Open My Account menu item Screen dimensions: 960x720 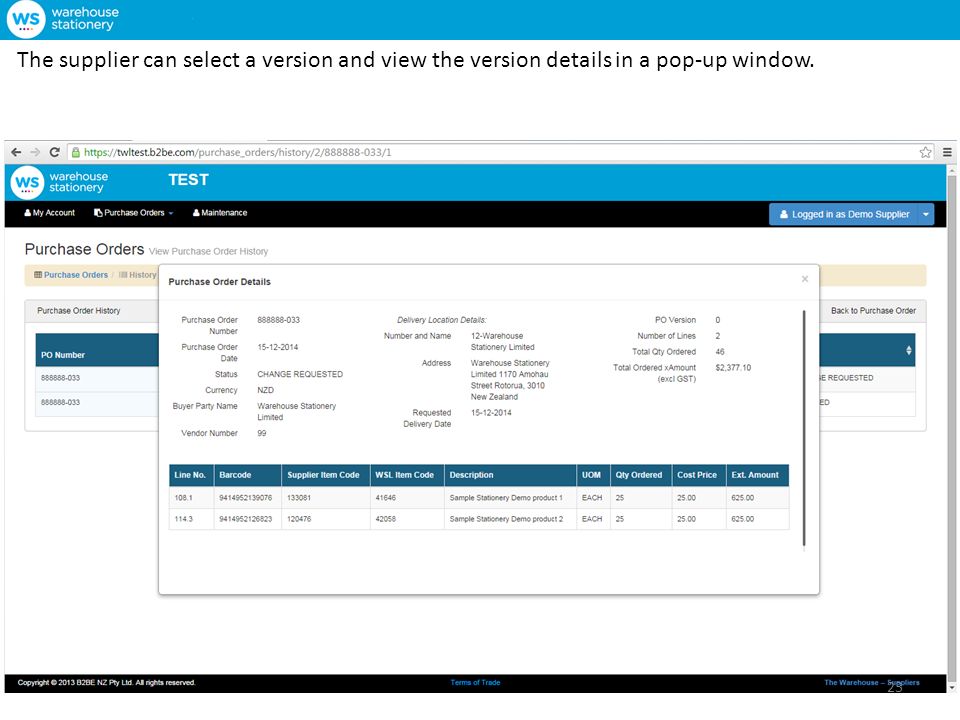click(50, 213)
